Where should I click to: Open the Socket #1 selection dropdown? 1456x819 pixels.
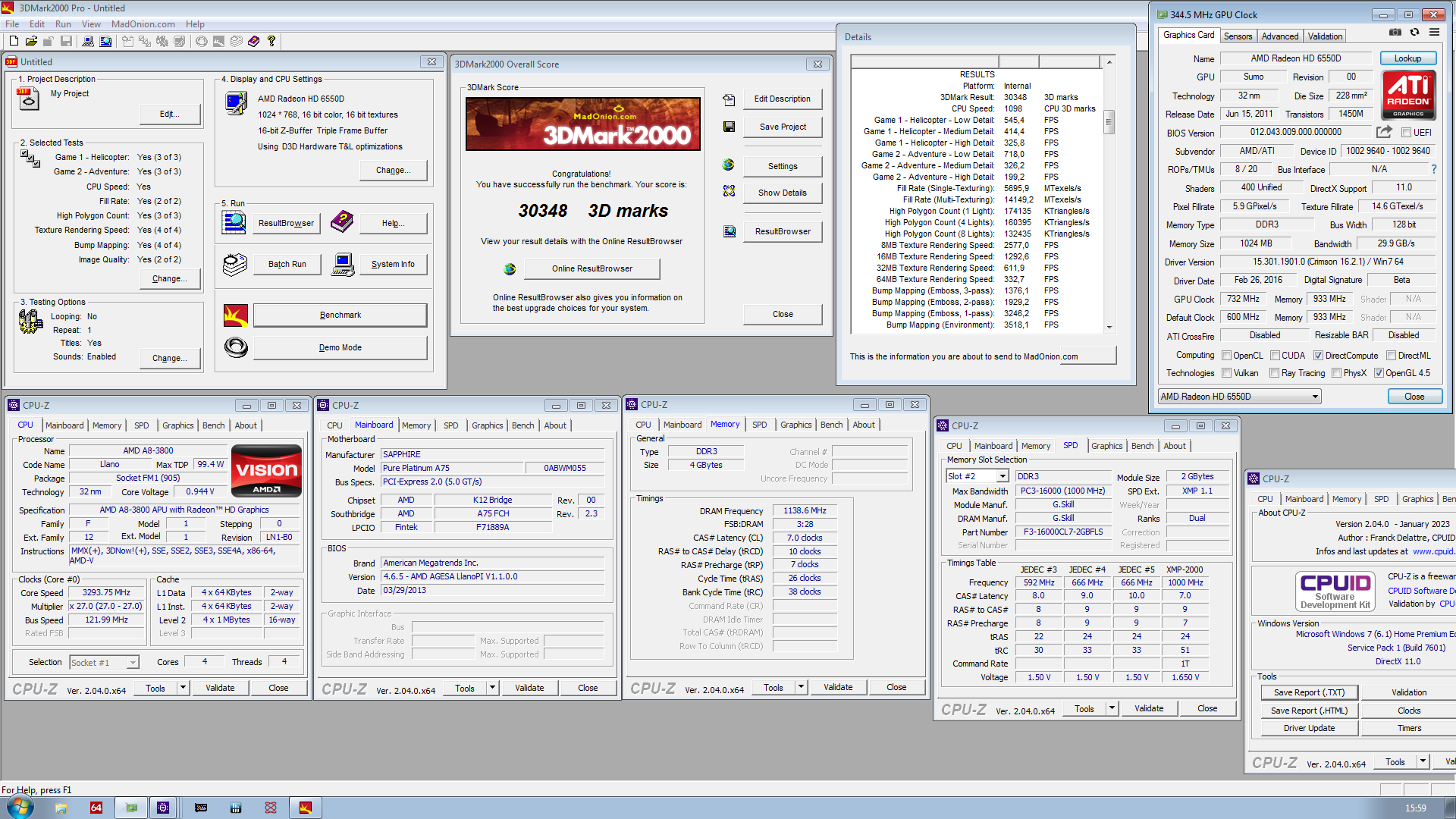(105, 662)
